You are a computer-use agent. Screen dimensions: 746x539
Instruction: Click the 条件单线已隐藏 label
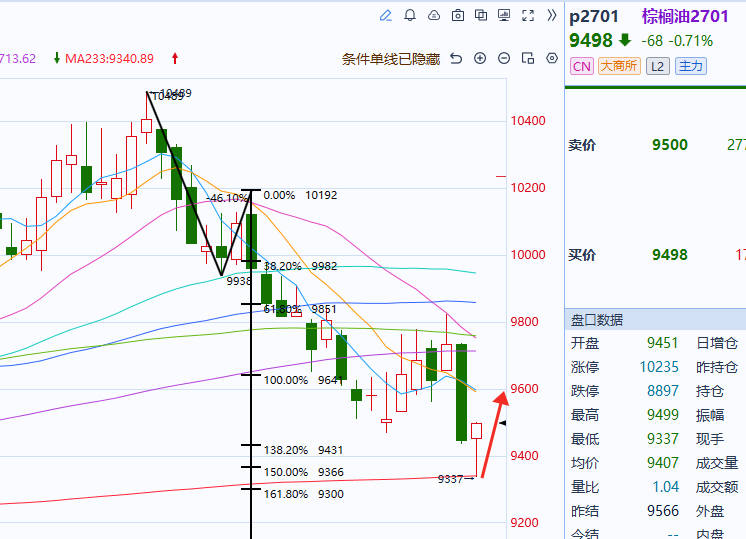(x=391, y=59)
